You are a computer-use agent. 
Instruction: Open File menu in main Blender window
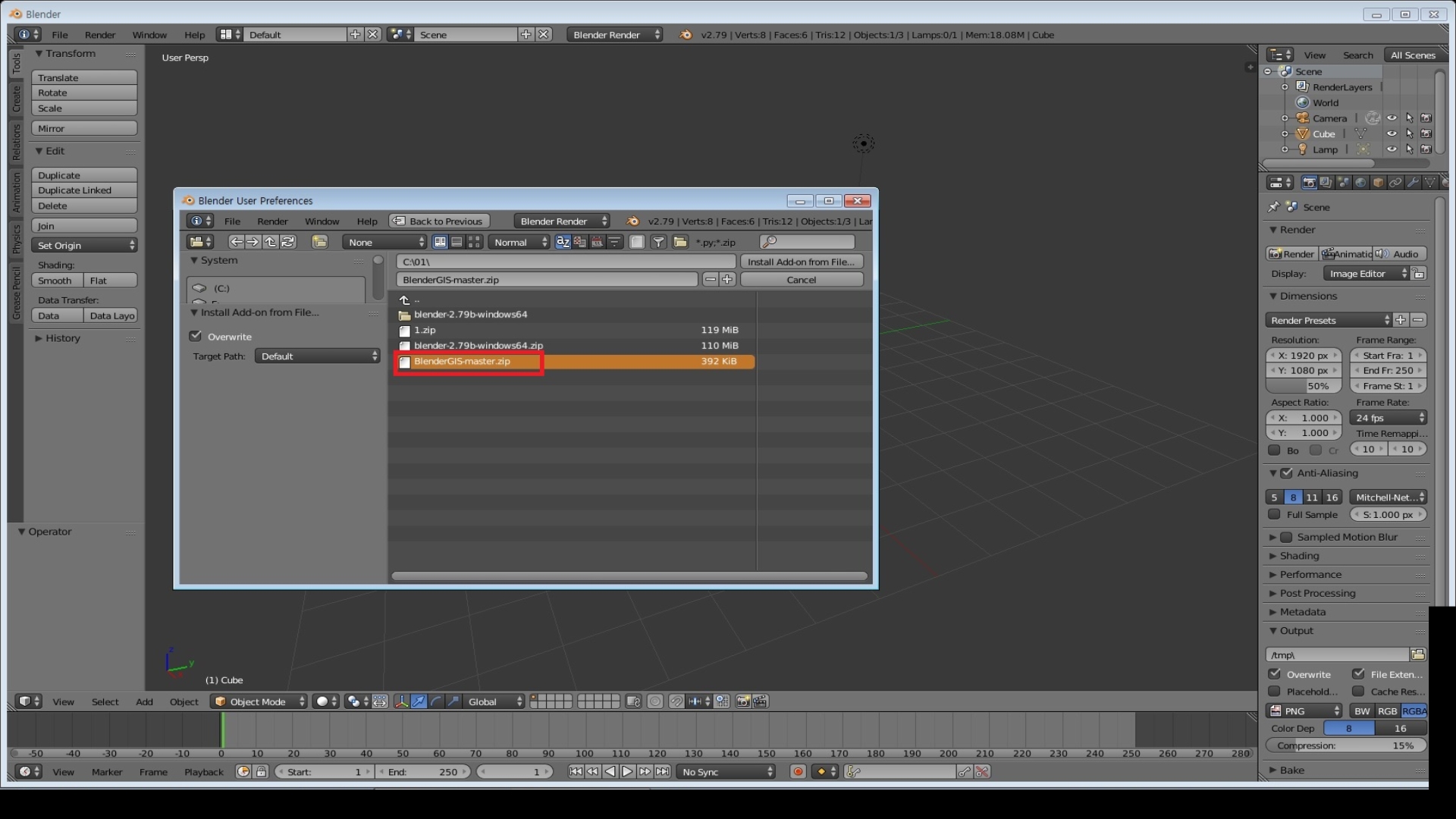[59, 35]
